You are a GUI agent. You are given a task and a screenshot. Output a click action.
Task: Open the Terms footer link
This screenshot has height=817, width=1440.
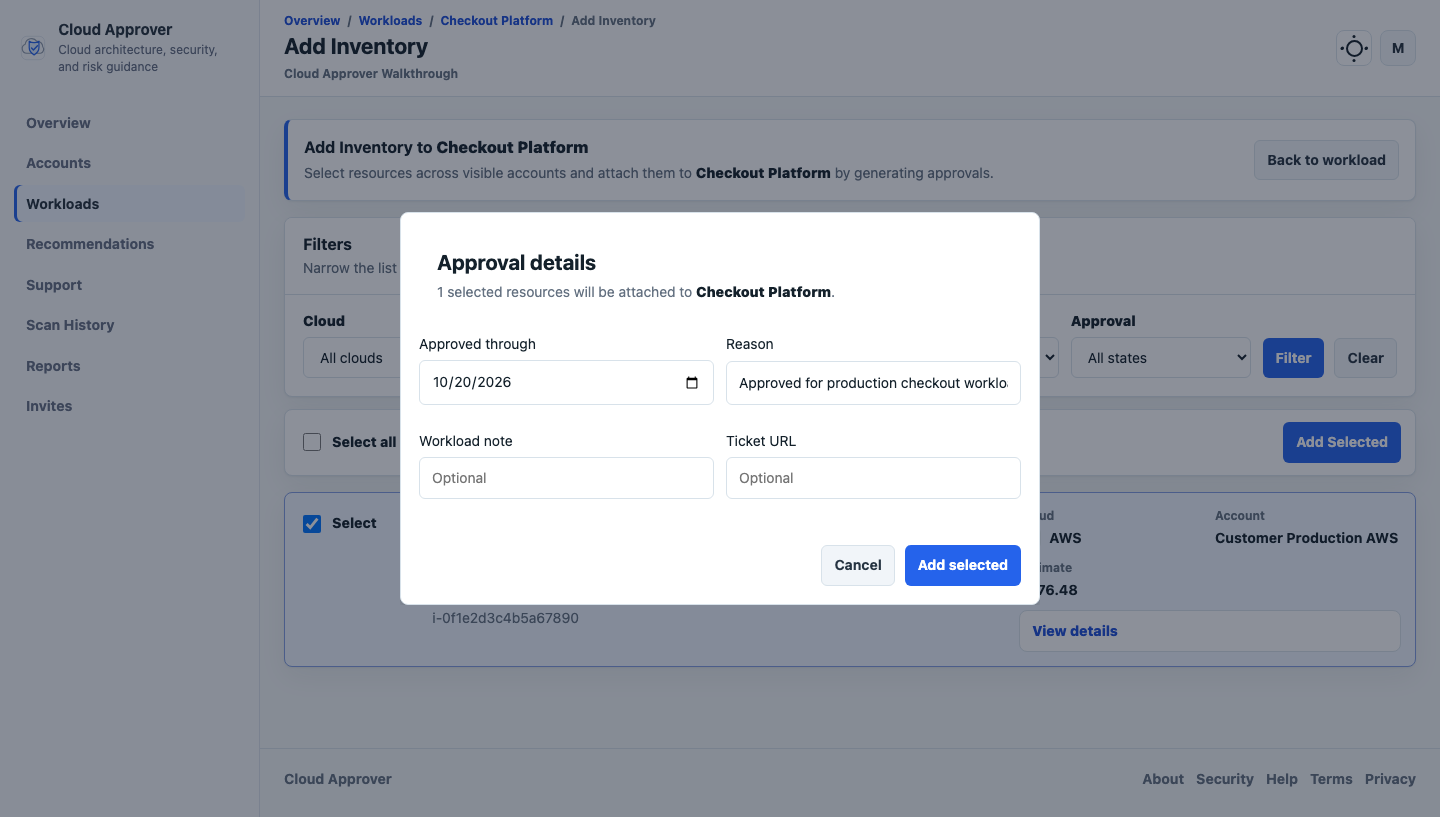click(x=1331, y=779)
